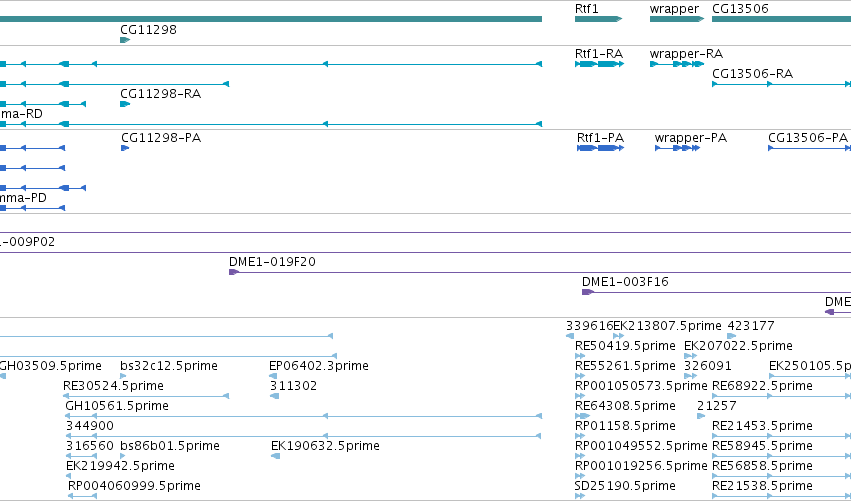This screenshot has height=501, width=851.
Task: Select the EK190632.5prime EST glyph
Action: pos(275,456)
